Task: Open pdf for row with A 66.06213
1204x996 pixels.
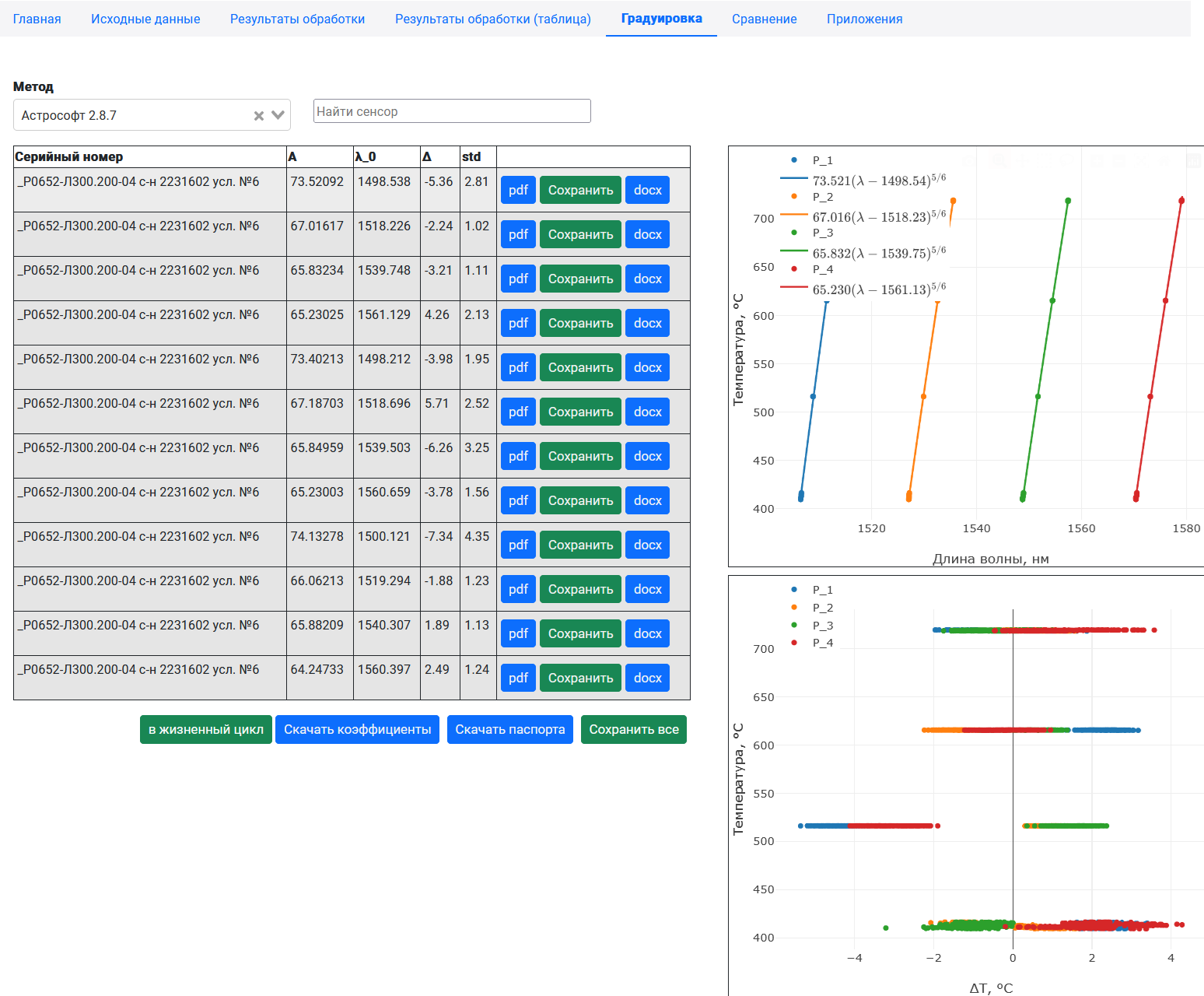Action: point(519,589)
